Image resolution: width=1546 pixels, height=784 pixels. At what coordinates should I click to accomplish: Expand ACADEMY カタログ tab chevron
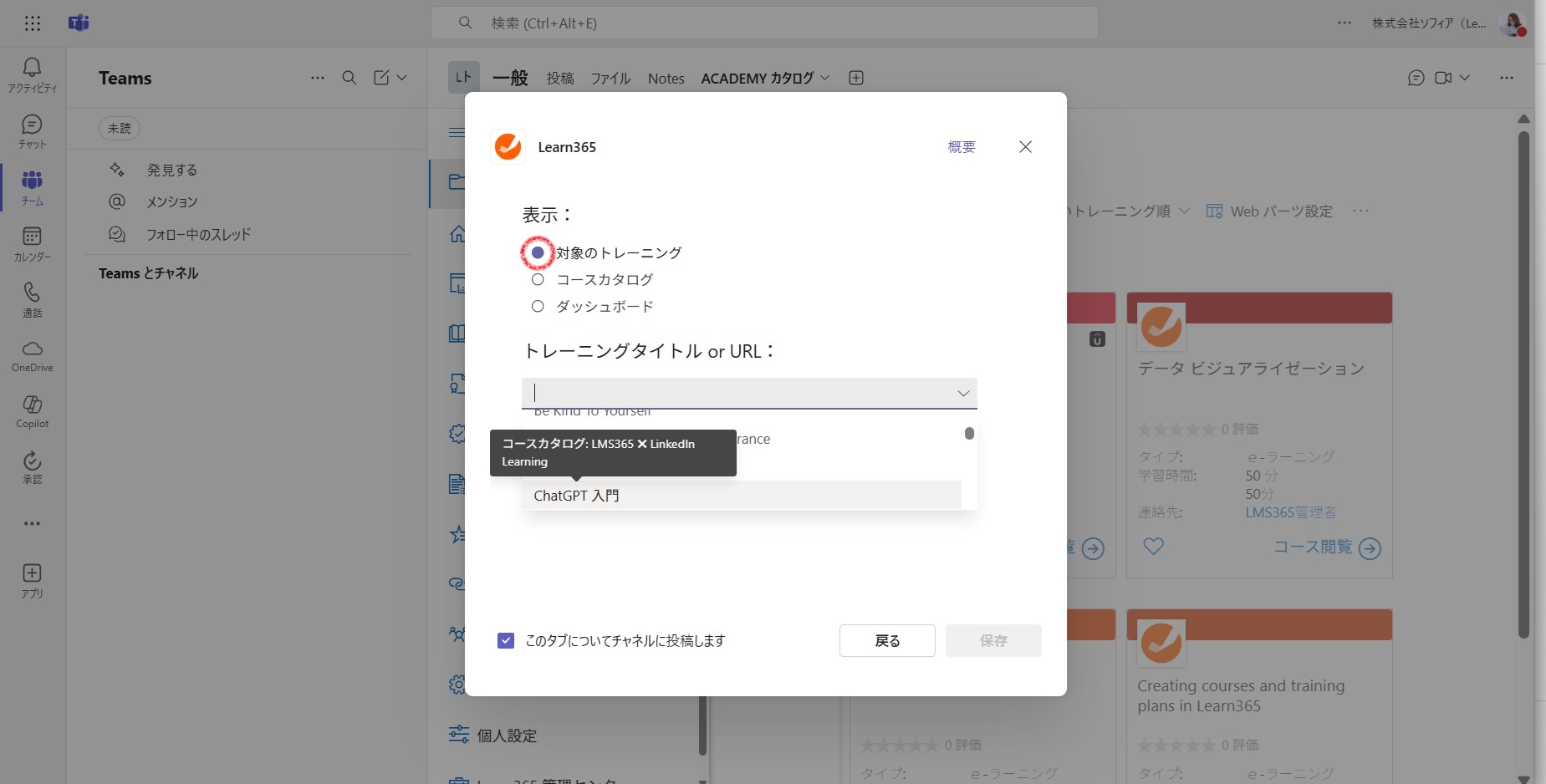click(825, 78)
